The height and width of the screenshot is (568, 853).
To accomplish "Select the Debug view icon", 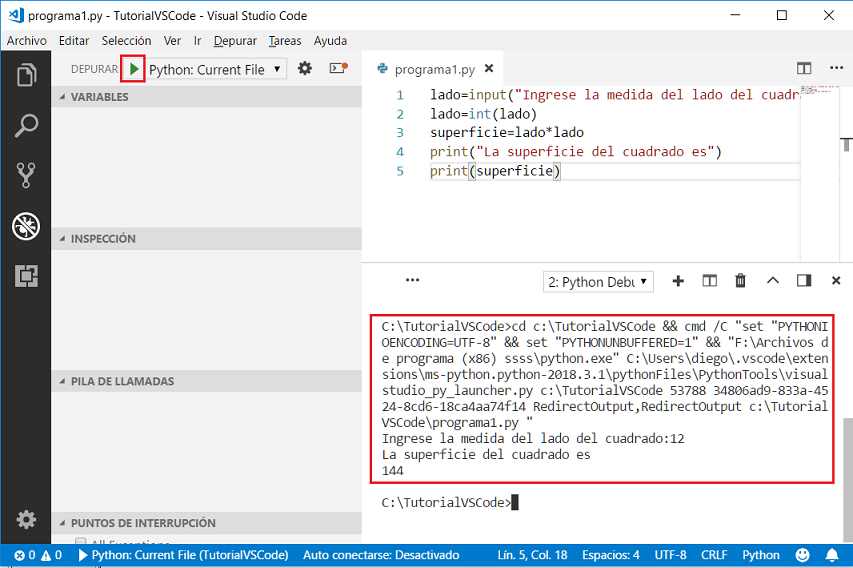I will 26,226.
